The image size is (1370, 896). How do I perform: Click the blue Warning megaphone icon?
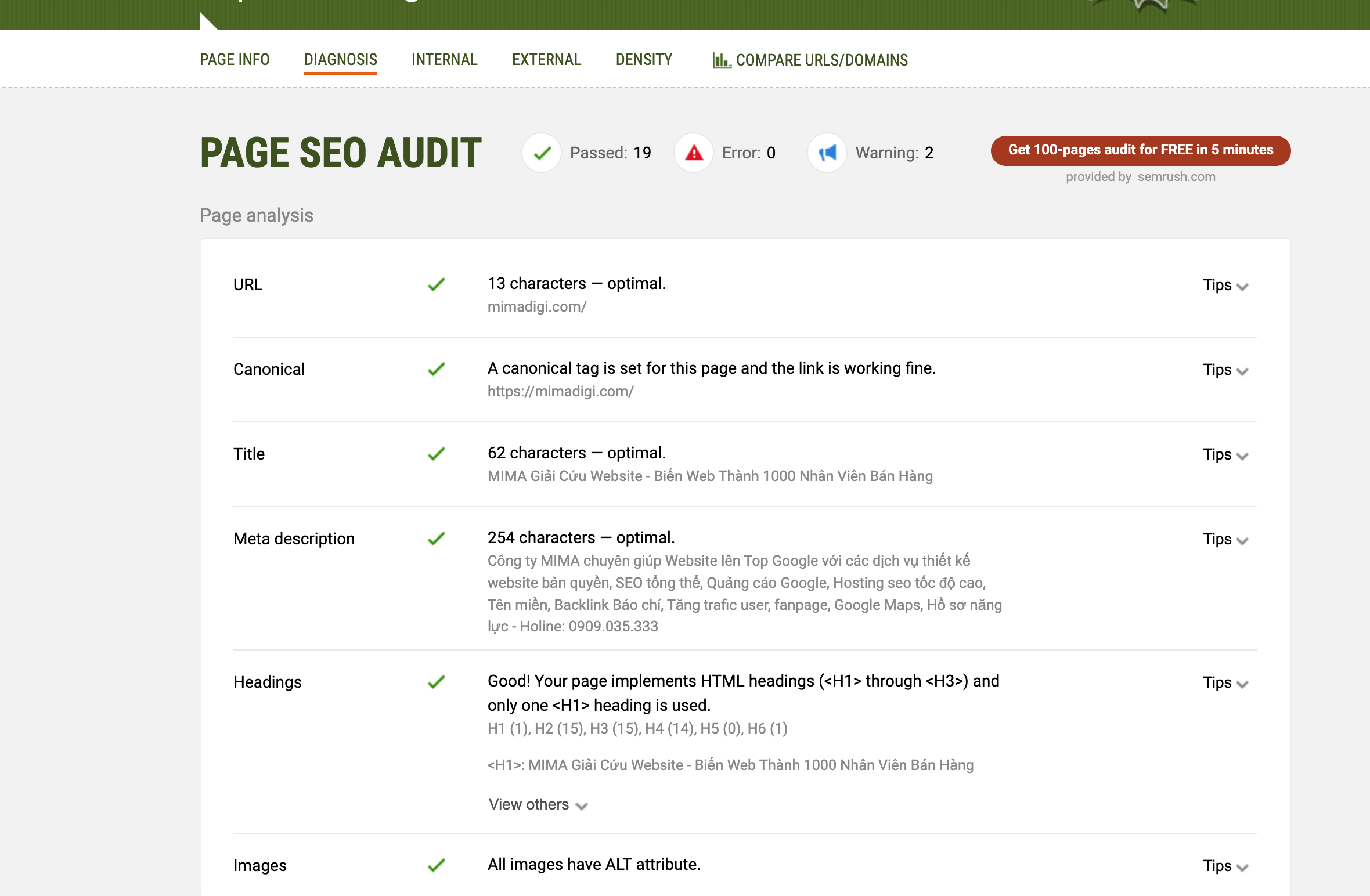click(827, 153)
